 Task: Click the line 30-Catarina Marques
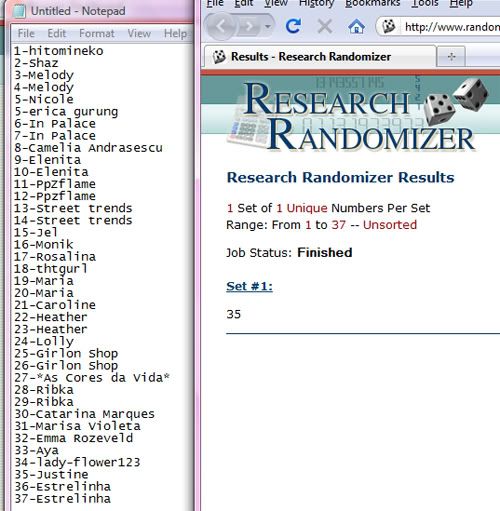(84, 414)
